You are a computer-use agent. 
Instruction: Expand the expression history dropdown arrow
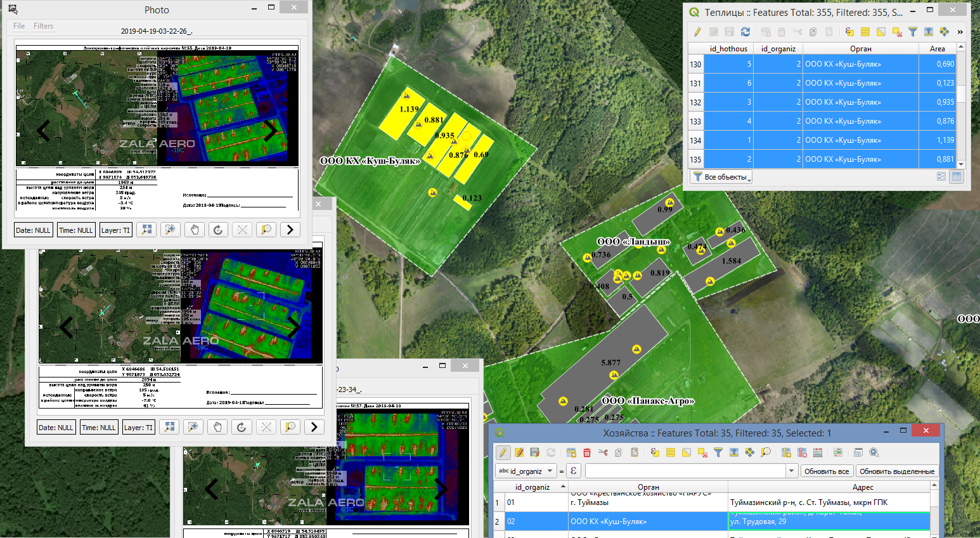(x=792, y=471)
